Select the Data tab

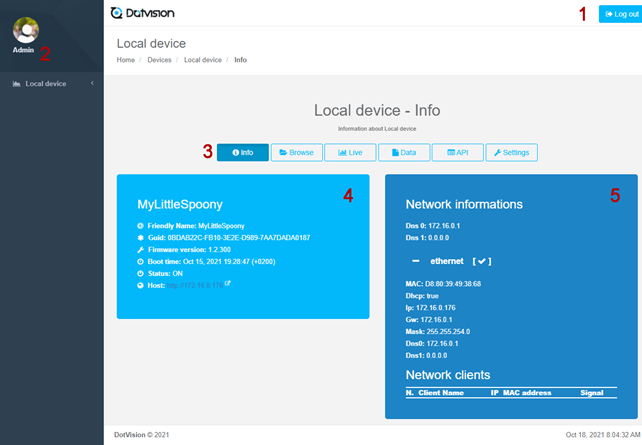pos(404,153)
